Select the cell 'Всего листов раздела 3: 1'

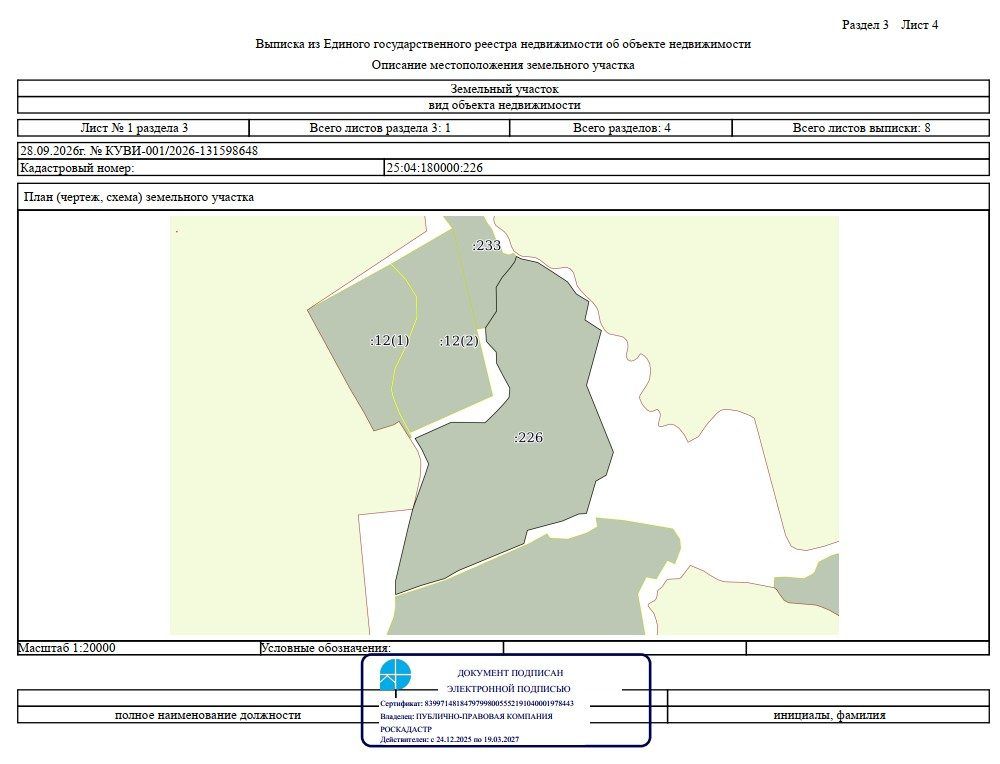pos(379,128)
